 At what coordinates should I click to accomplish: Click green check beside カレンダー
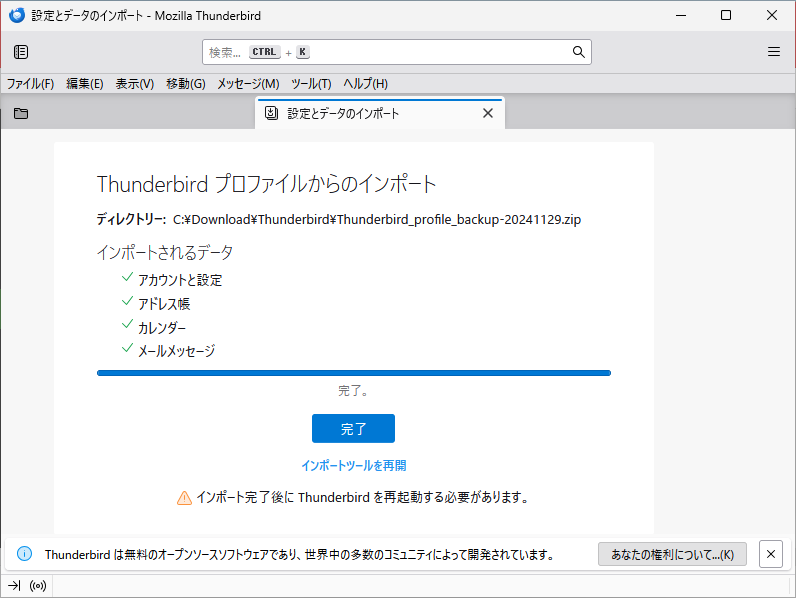coord(127,324)
